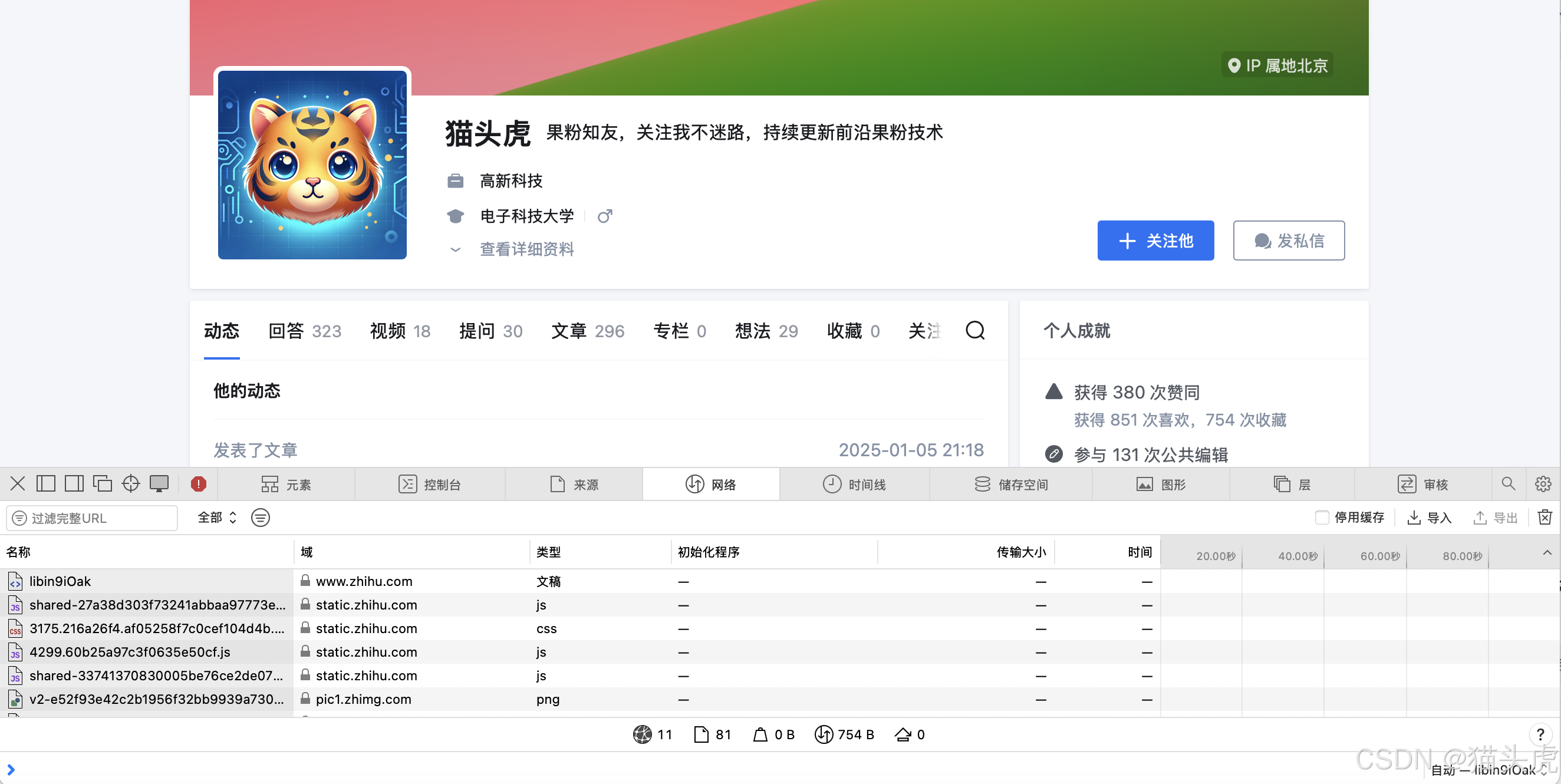The height and width of the screenshot is (784, 1561).
Task: Click the 过滤完整URL filter input field
Action: 91,518
